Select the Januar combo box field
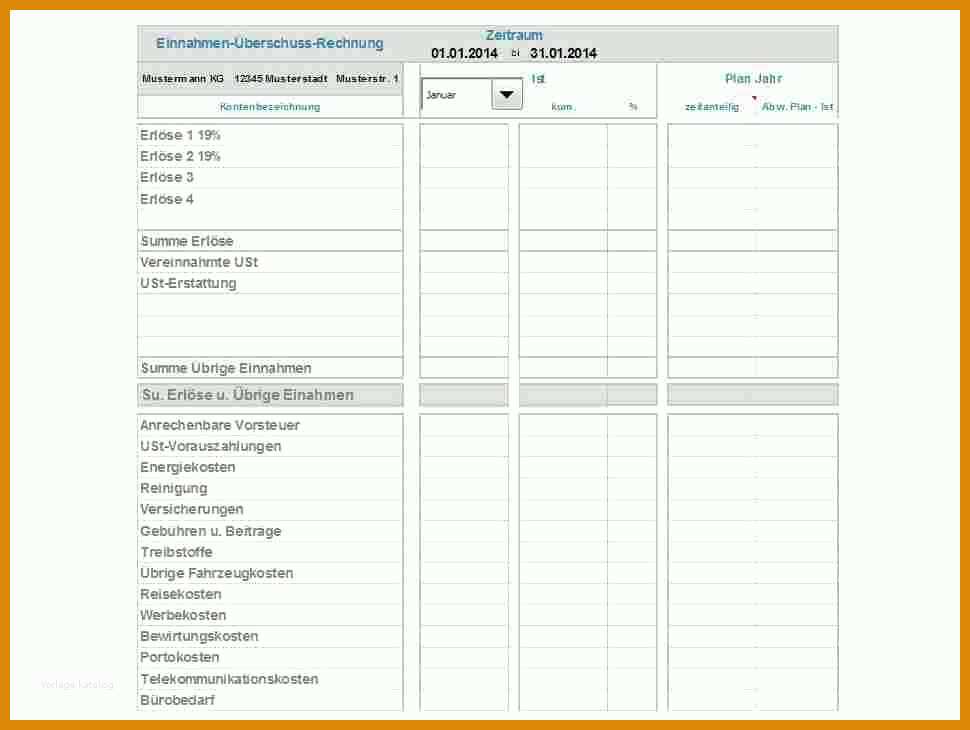This screenshot has width=970, height=730. [471, 95]
